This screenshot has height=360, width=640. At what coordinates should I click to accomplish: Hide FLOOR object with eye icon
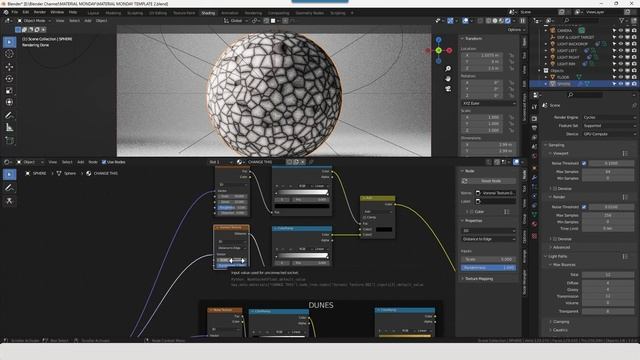pyautogui.click(x=620, y=77)
